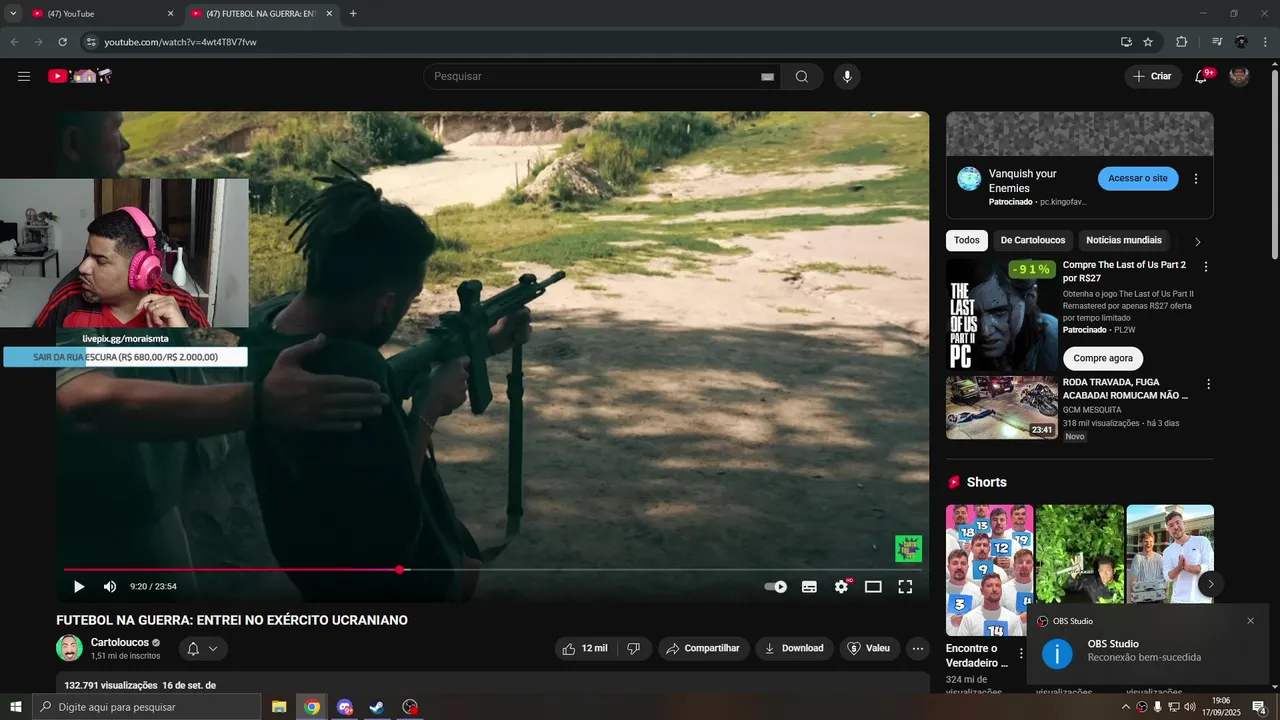The width and height of the screenshot is (1280, 720).
Task: Play the video using the play button
Action: point(79,586)
